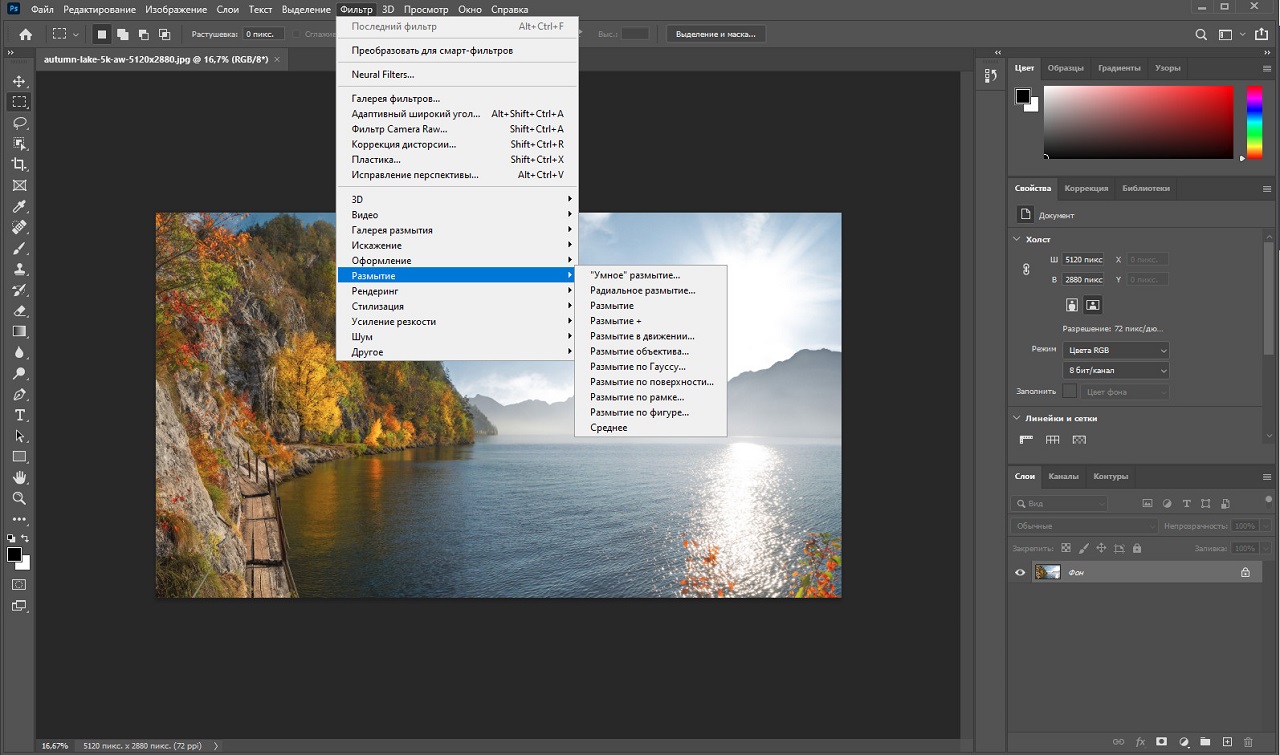
Task: Open Neural Filters from the menu
Action: [382, 75]
